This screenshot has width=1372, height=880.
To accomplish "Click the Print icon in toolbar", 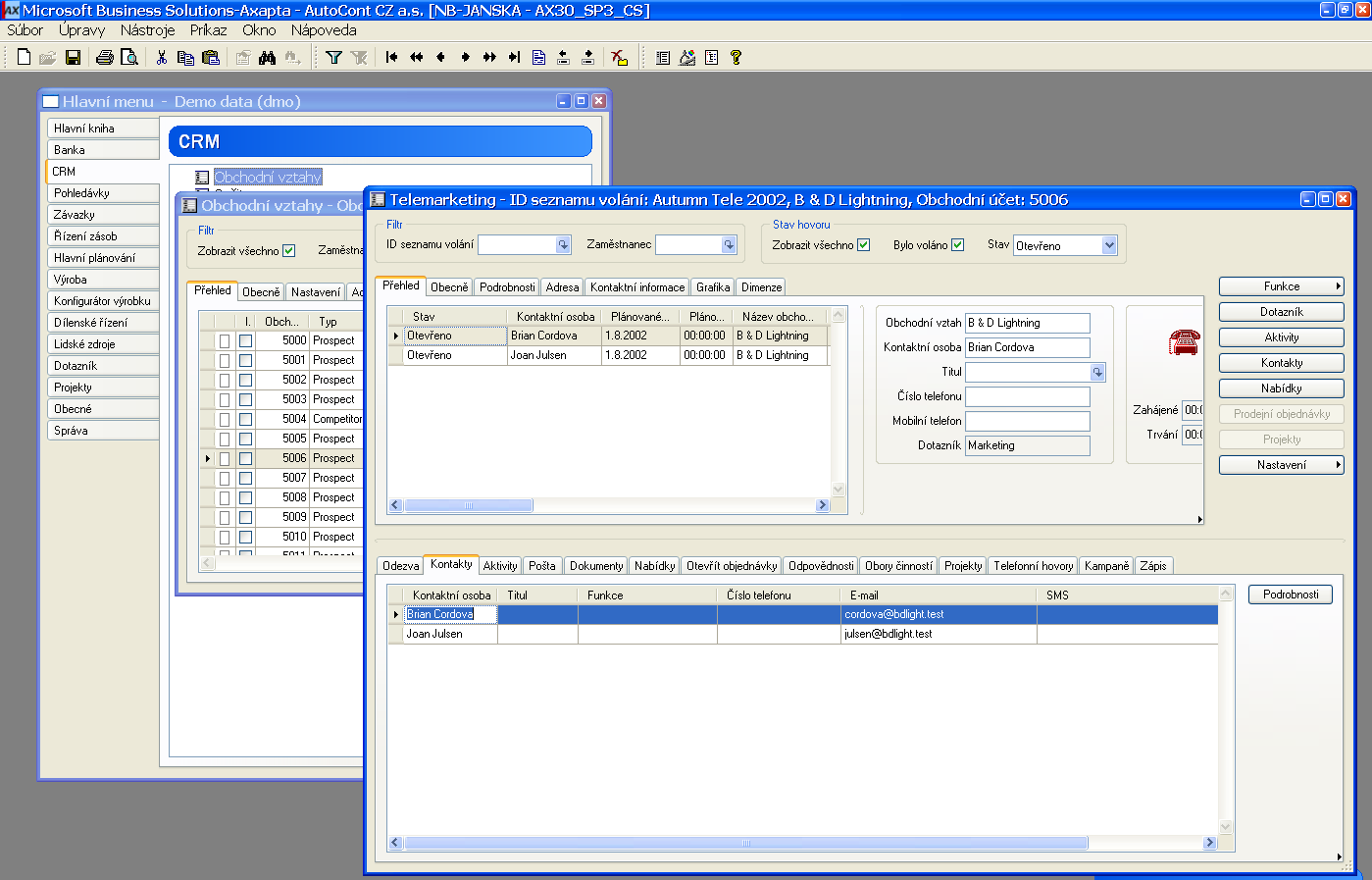I will (x=105, y=57).
